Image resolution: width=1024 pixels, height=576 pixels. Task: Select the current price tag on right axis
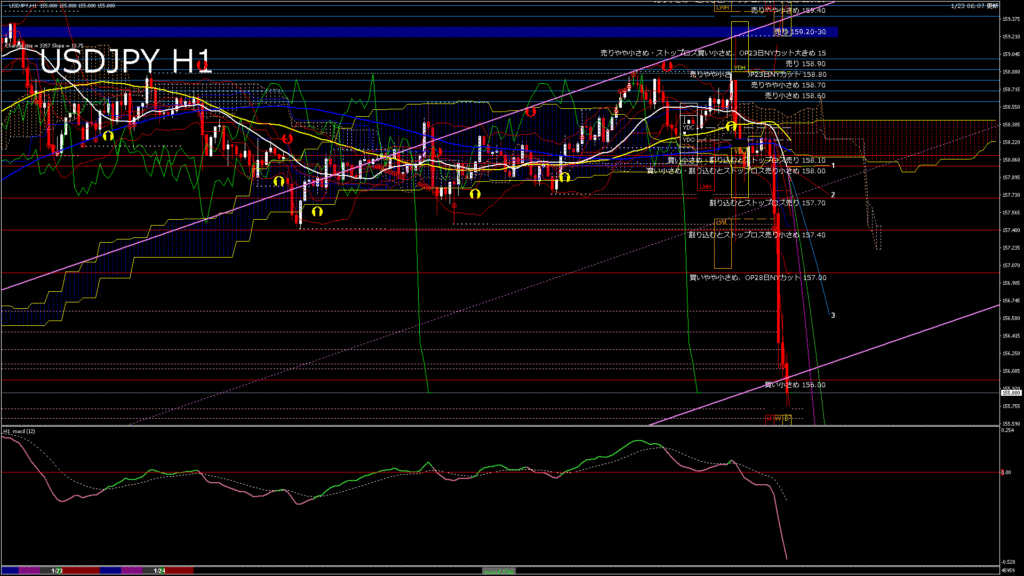(x=1010, y=393)
